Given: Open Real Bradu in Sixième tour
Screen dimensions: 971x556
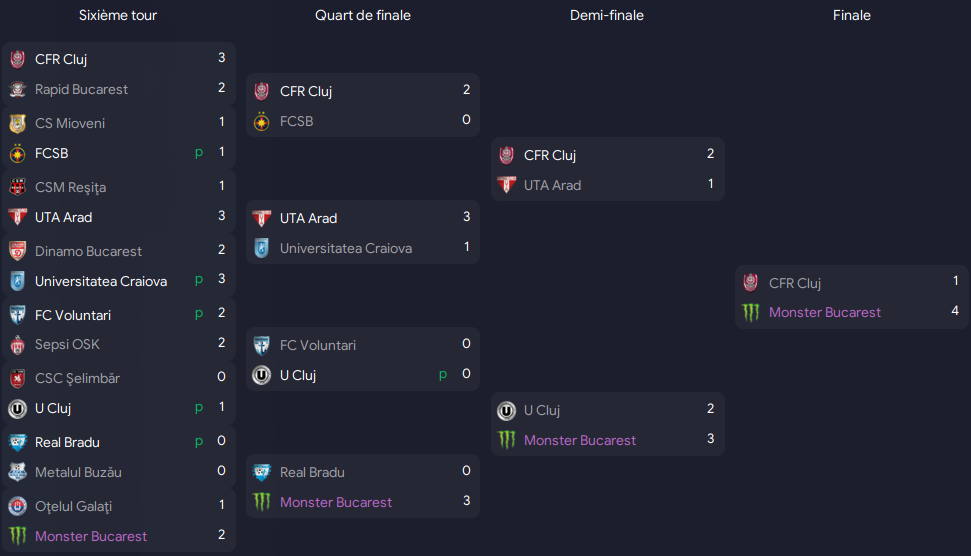Looking at the screenshot, I should point(67,443).
